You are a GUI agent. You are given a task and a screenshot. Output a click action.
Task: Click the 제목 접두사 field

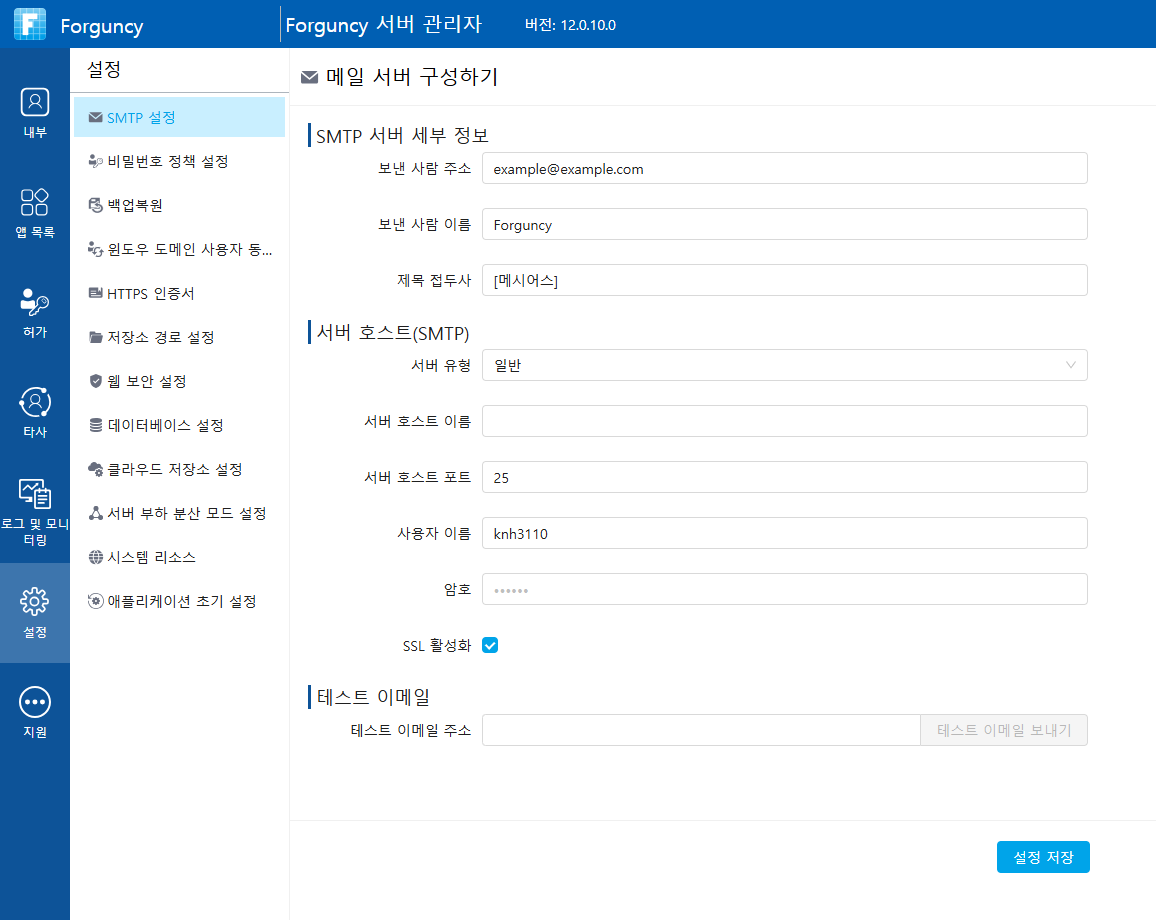(784, 280)
